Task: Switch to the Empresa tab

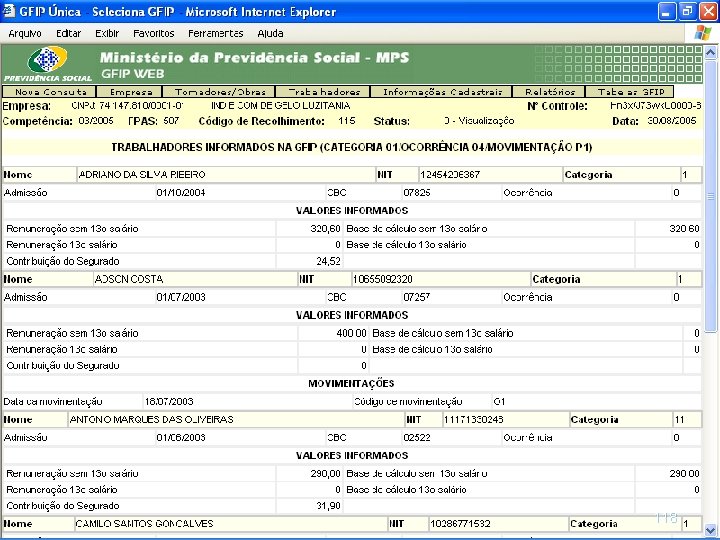Action: coord(130,92)
